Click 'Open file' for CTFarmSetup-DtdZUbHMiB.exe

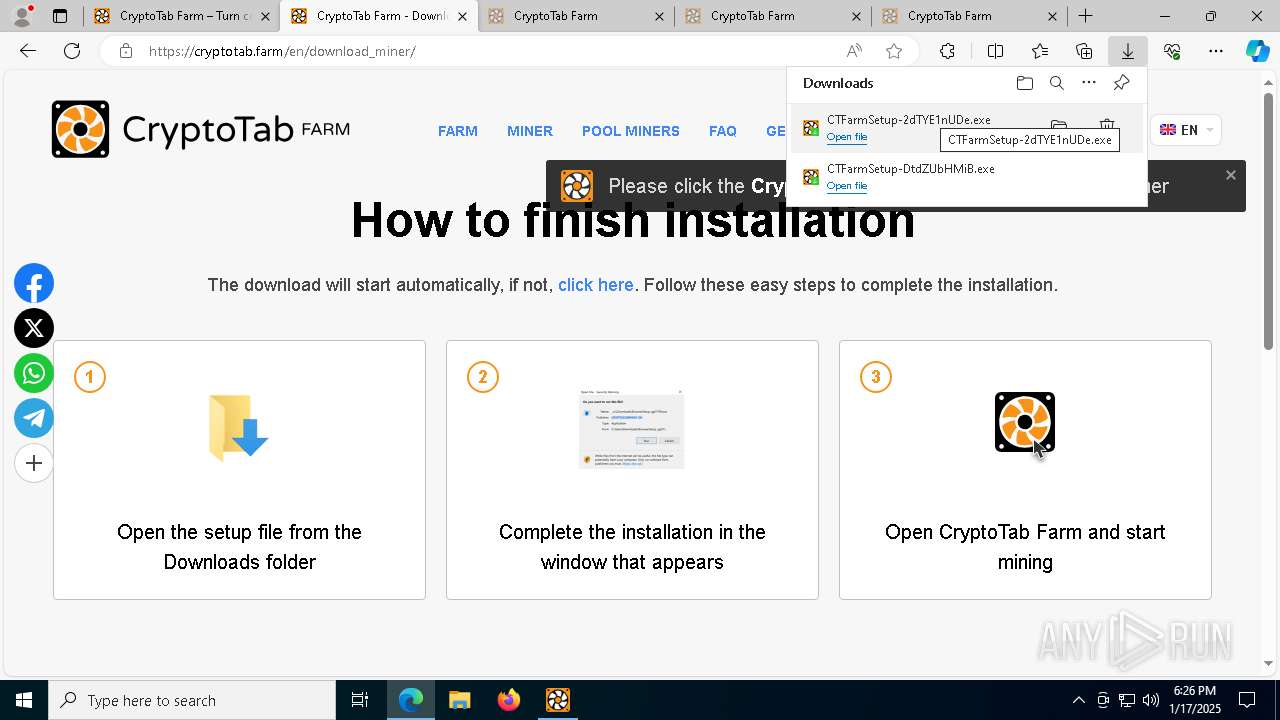pyautogui.click(x=847, y=186)
